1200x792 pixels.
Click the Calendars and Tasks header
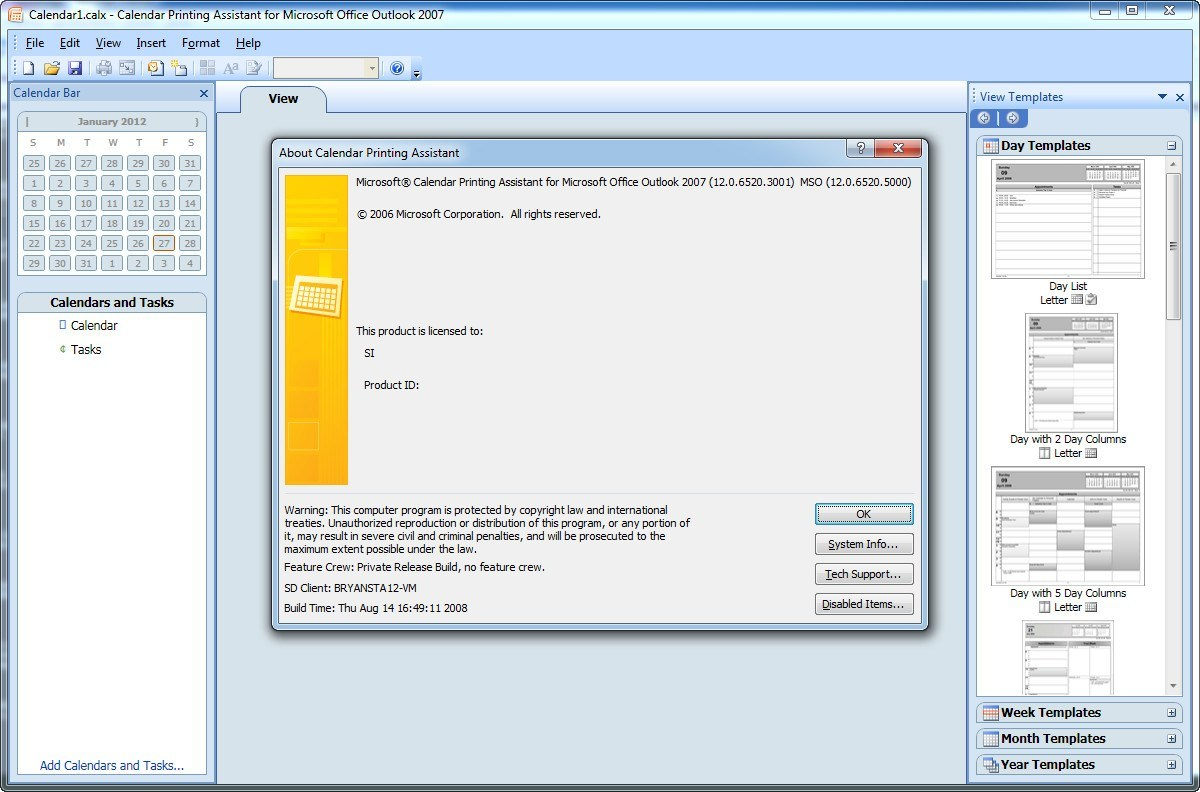[112, 302]
